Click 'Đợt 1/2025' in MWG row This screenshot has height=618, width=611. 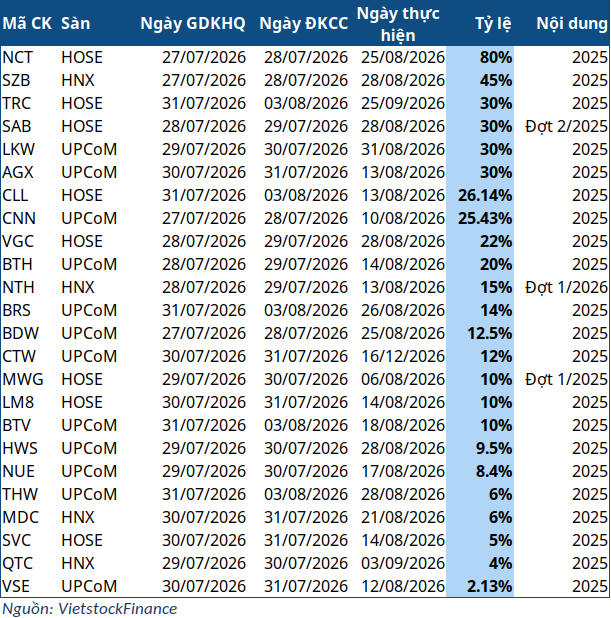click(566, 379)
